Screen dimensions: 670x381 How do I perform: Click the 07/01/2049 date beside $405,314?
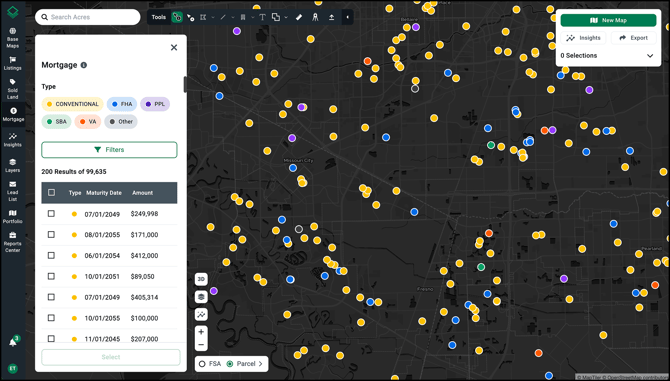[102, 297]
